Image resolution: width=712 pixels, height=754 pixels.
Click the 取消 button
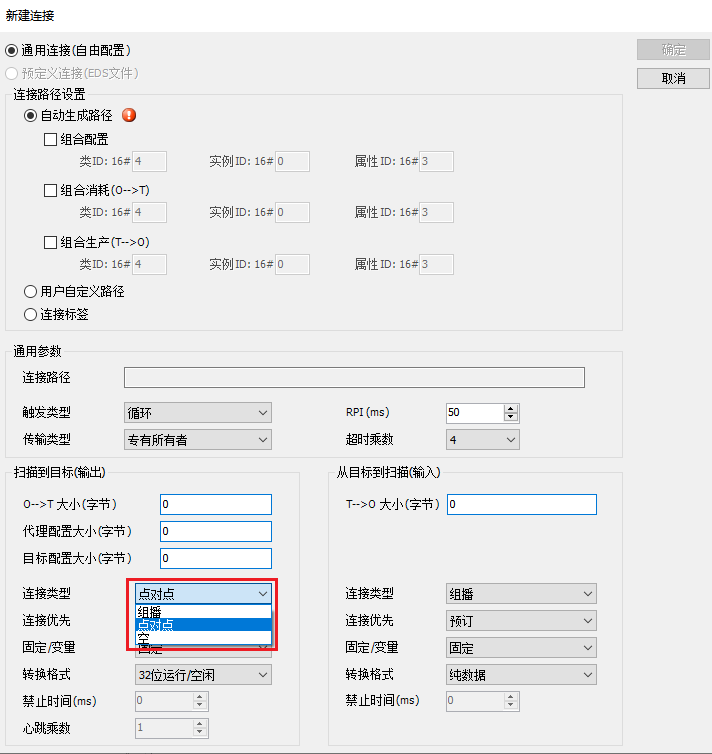(673, 78)
